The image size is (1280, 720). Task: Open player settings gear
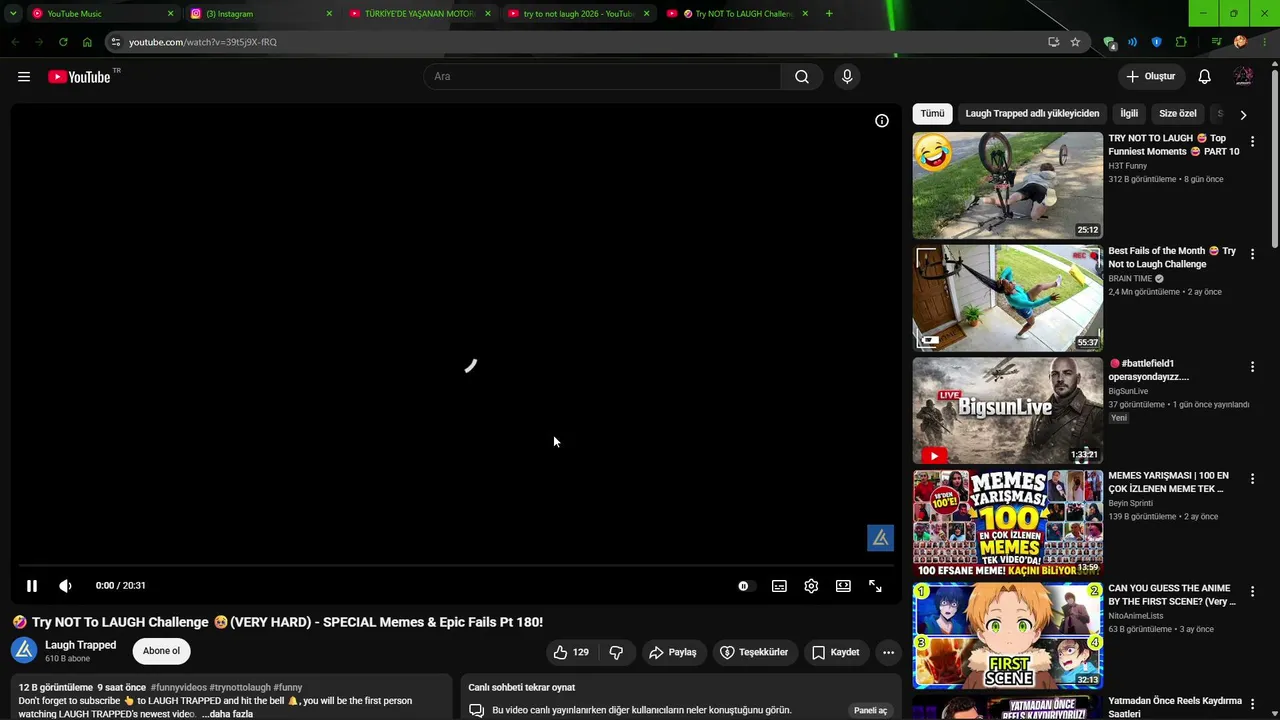[811, 586]
